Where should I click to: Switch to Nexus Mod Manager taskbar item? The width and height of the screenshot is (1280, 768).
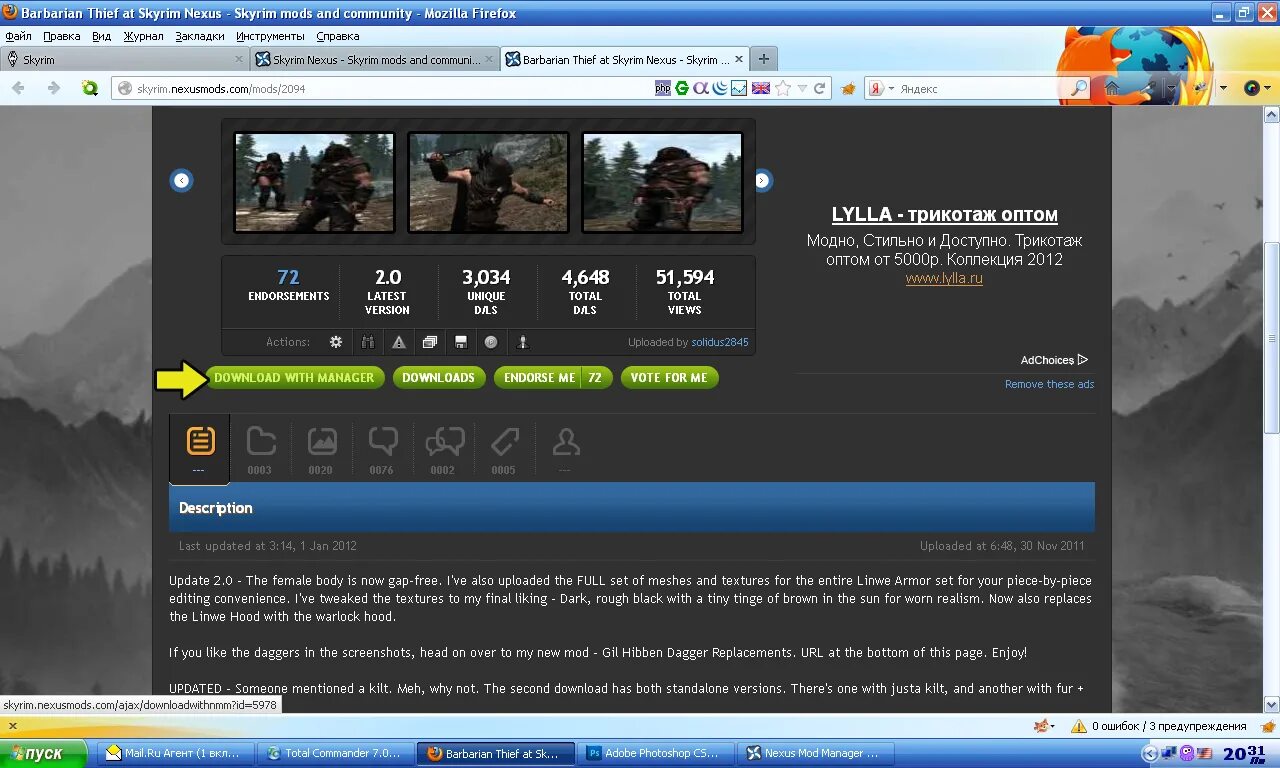[x=816, y=753]
